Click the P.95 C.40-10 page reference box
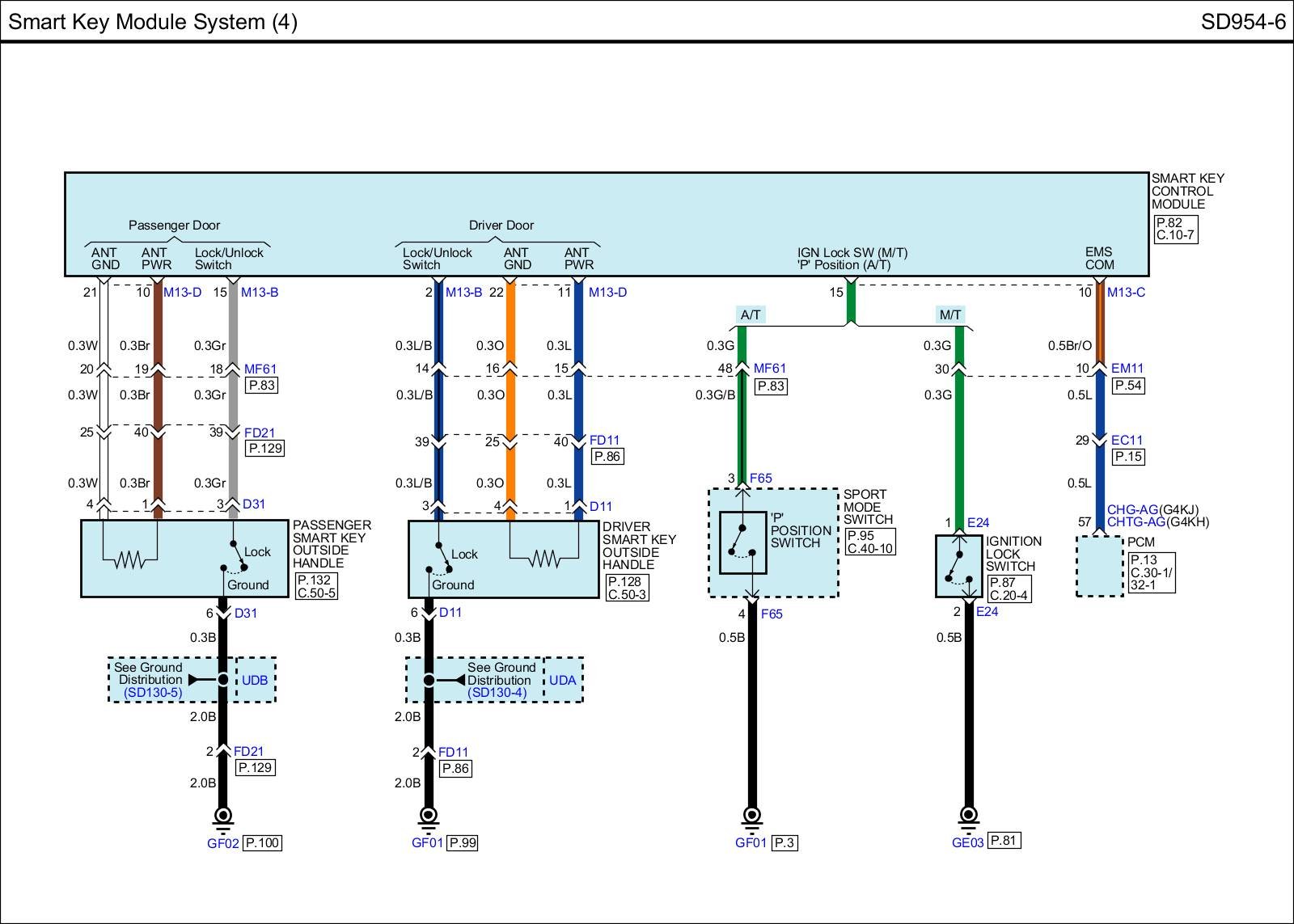1294x924 pixels. point(870,542)
